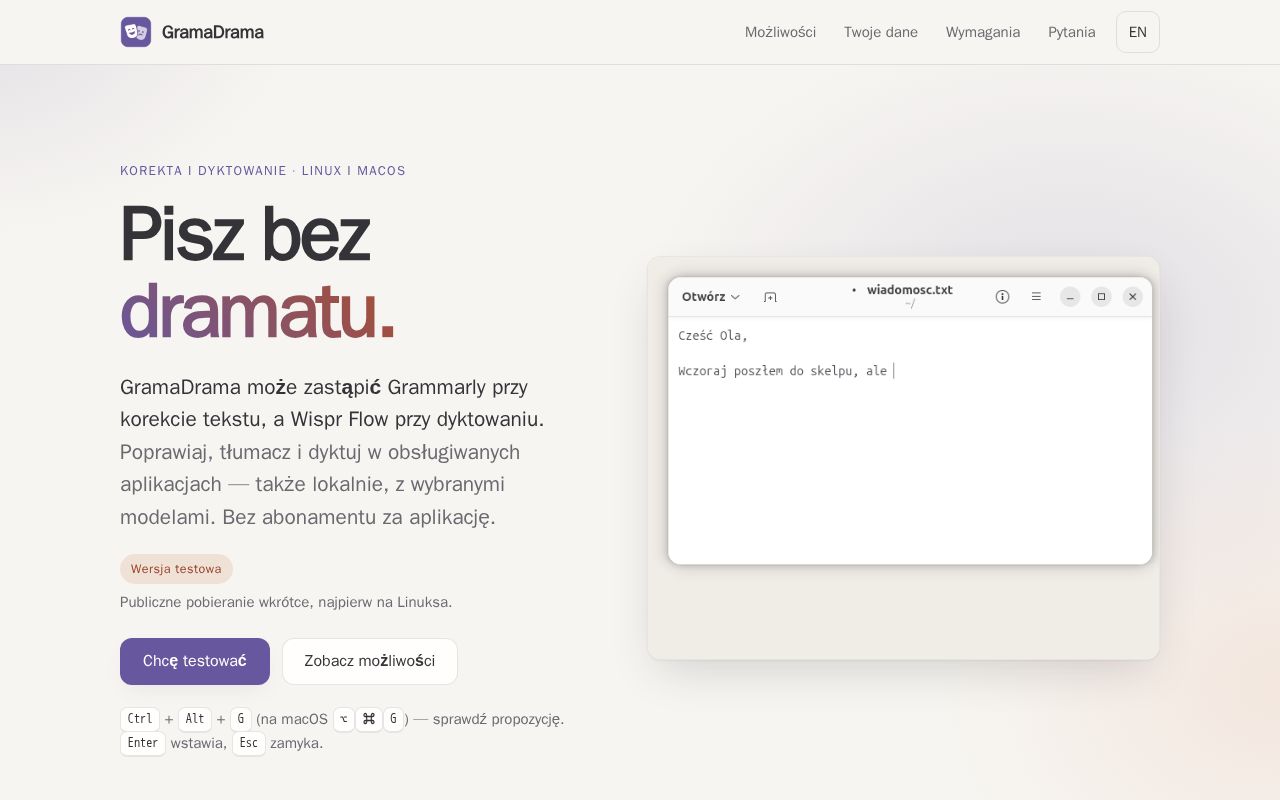The image size is (1280, 800).
Task: Jump to the Pytania section
Action: click(1072, 32)
